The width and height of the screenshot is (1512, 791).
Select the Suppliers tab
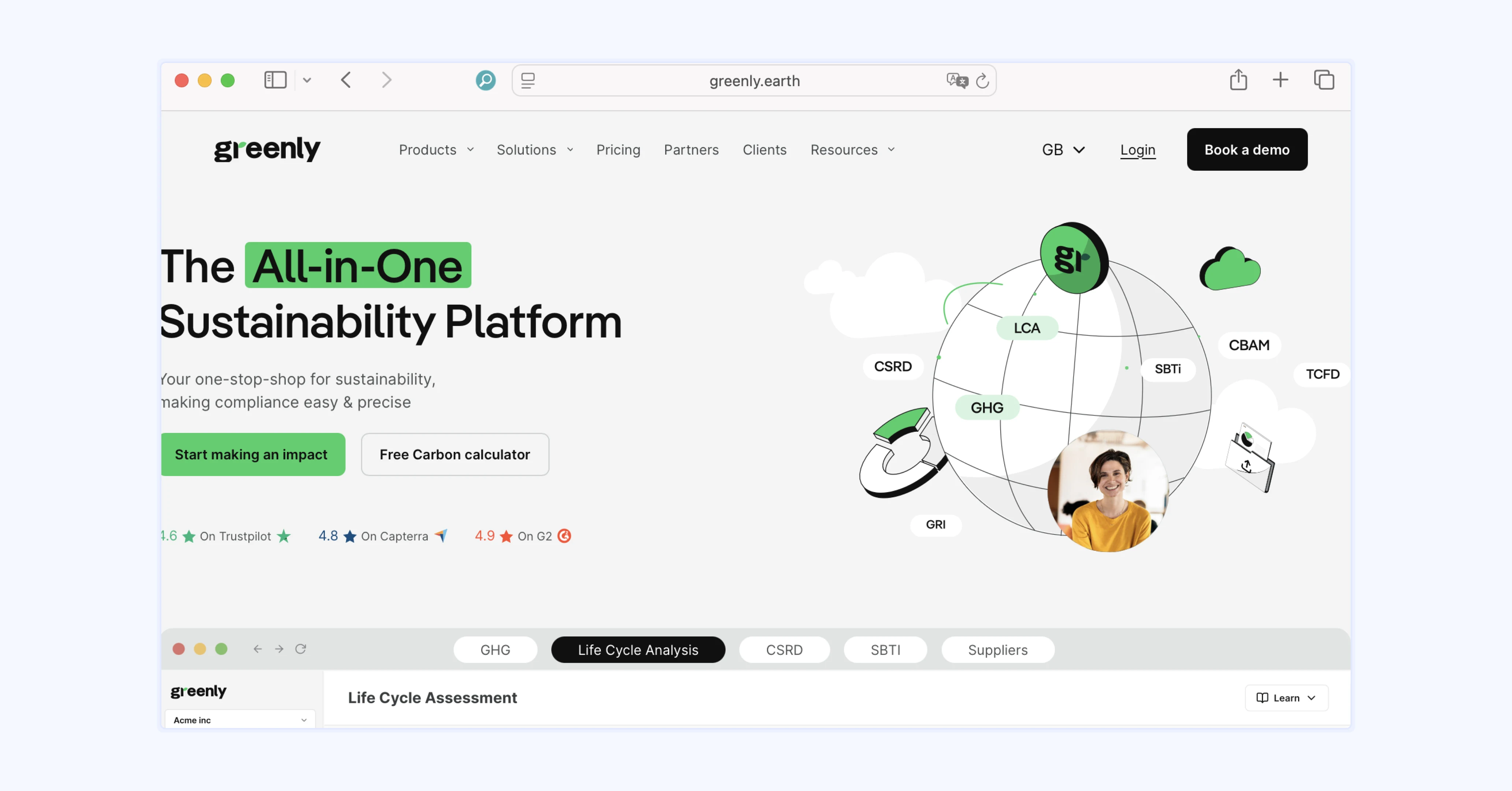click(x=998, y=650)
